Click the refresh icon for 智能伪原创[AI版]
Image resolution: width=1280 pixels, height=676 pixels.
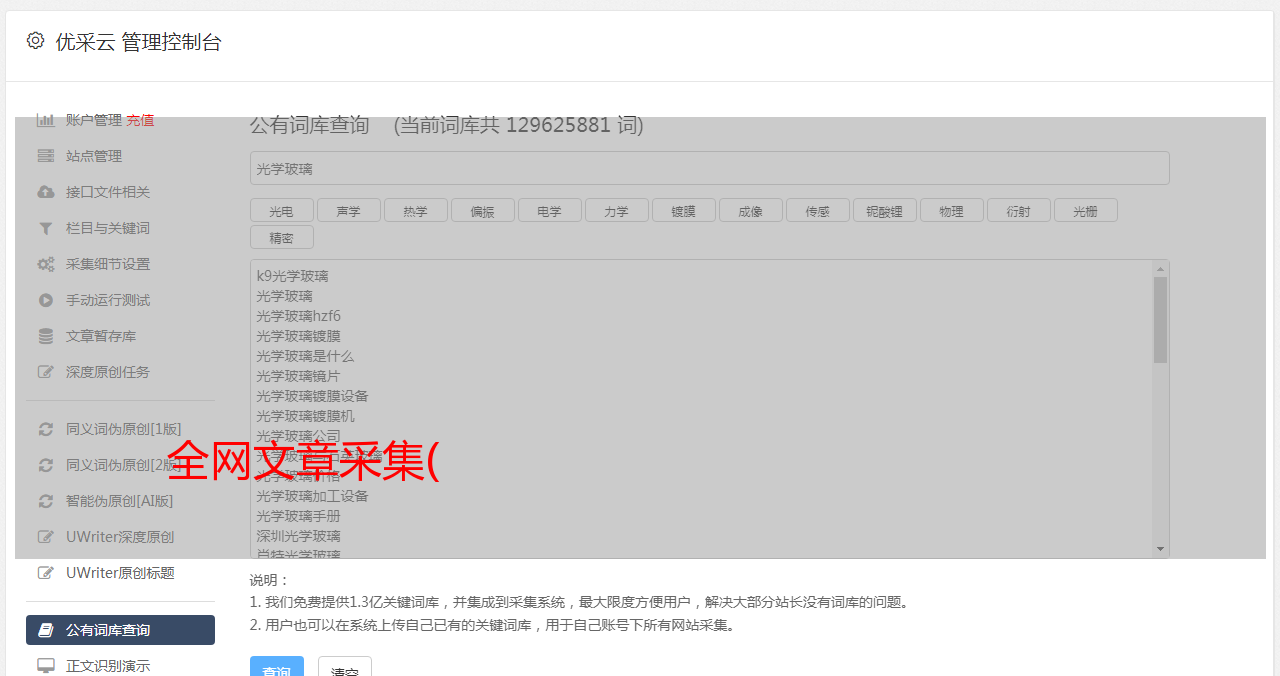[46, 501]
